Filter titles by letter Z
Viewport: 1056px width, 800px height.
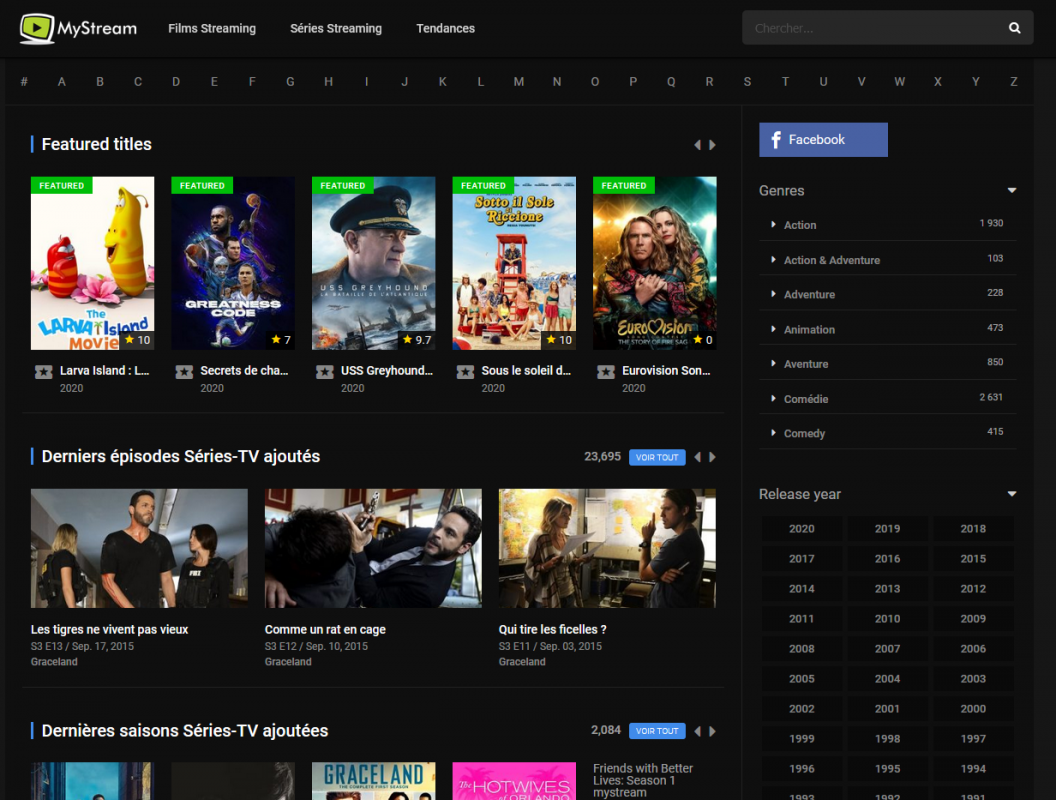click(x=1014, y=81)
